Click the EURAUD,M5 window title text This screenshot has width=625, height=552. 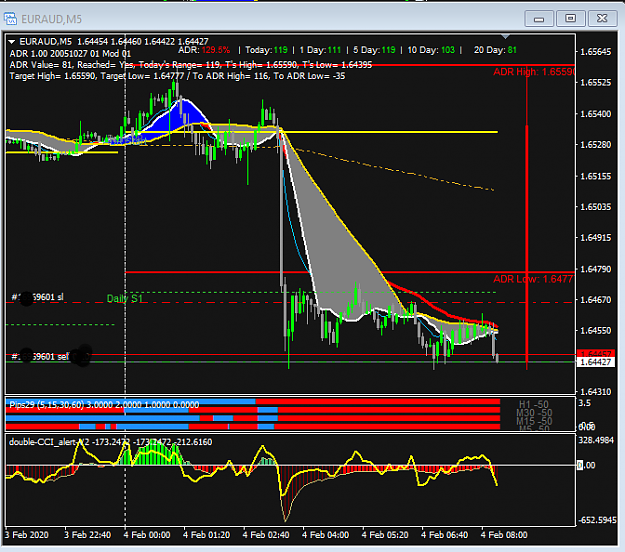pyautogui.click(x=51, y=19)
